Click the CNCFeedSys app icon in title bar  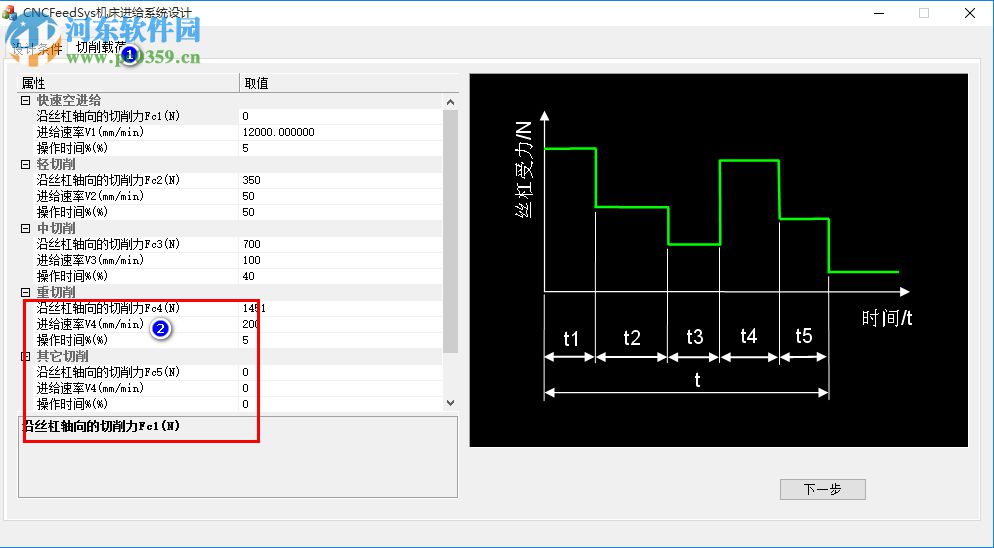tap(10, 12)
